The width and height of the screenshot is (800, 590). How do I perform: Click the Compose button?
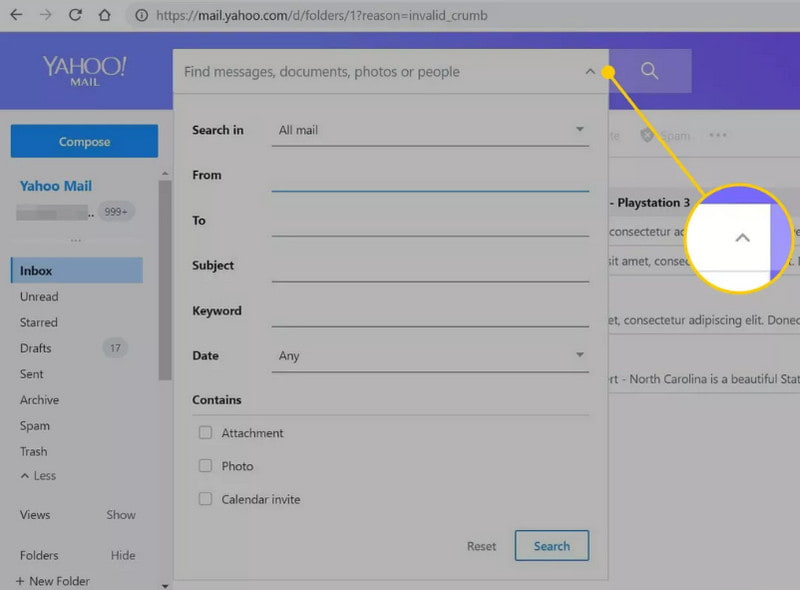pyautogui.click(x=84, y=141)
